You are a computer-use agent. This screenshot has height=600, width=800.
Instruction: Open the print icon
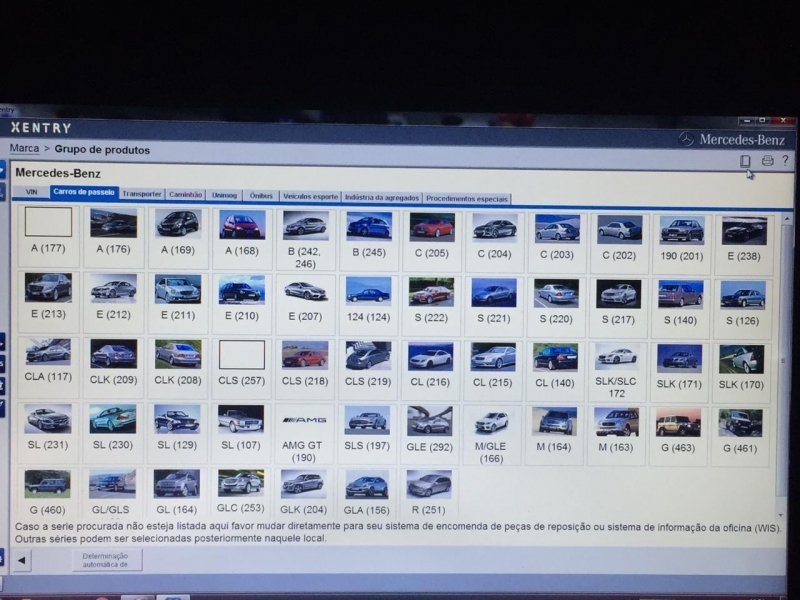point(767,161)
